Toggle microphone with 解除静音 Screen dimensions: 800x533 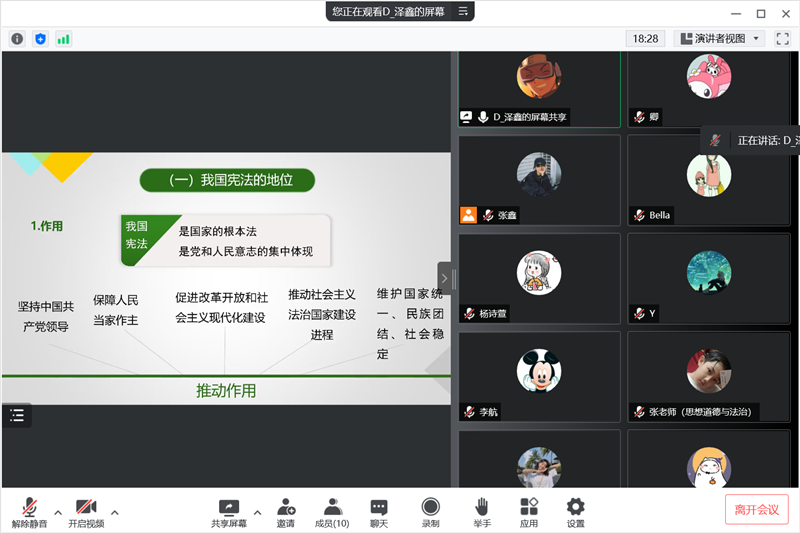[30, 512]
